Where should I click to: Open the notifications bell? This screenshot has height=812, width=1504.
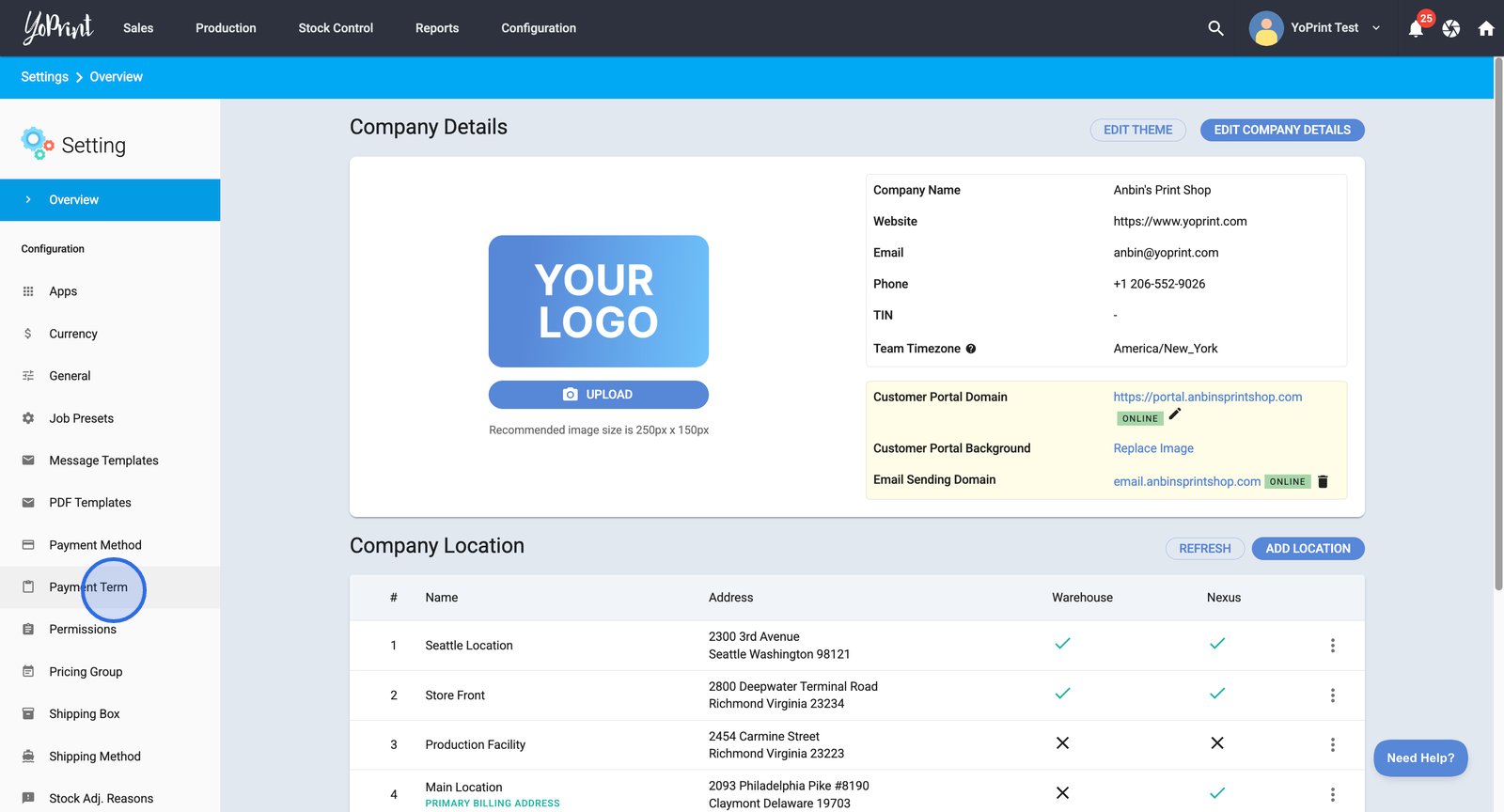click(x=1416, y=28)
